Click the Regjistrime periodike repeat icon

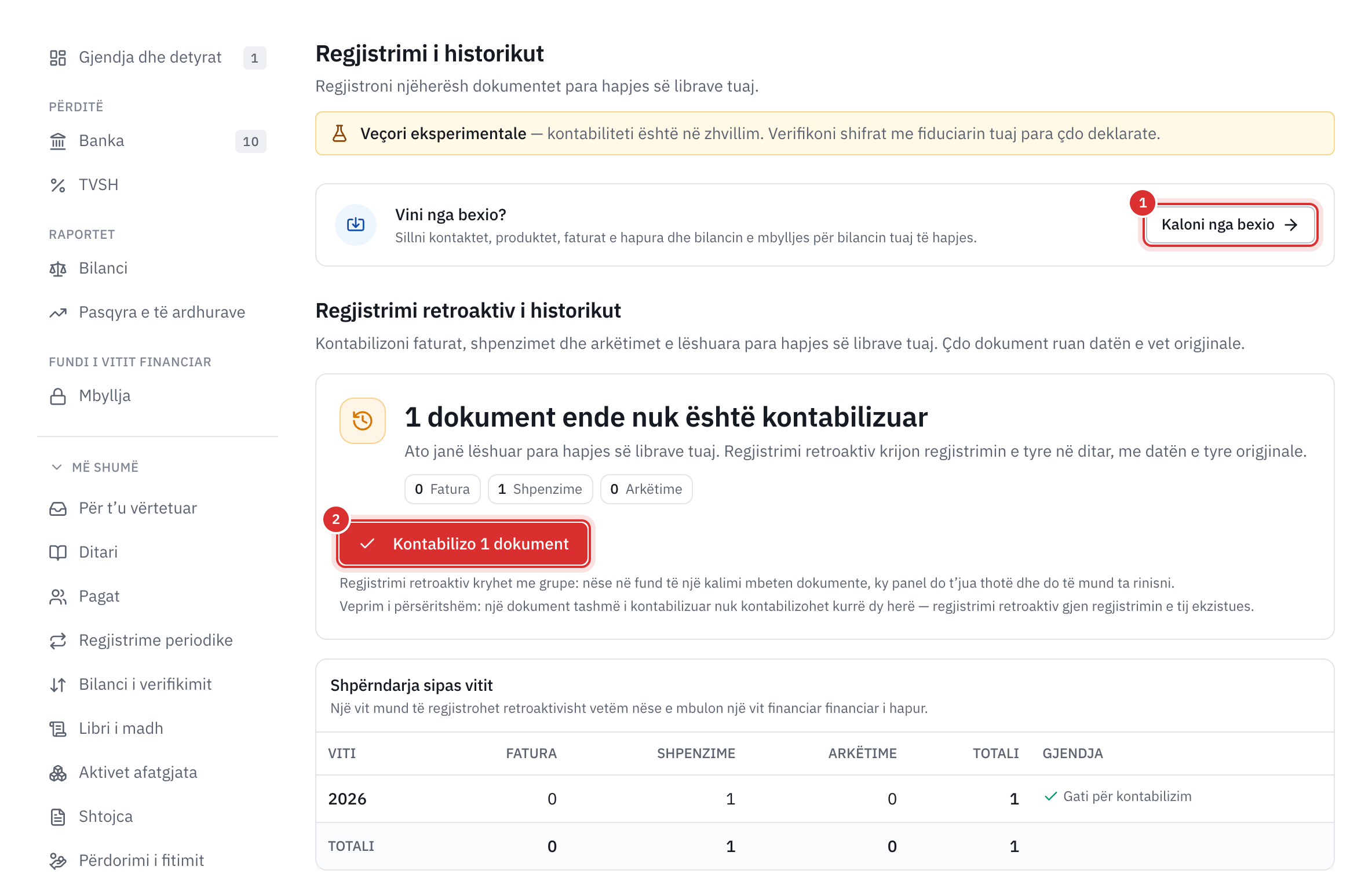pos(58,640)
